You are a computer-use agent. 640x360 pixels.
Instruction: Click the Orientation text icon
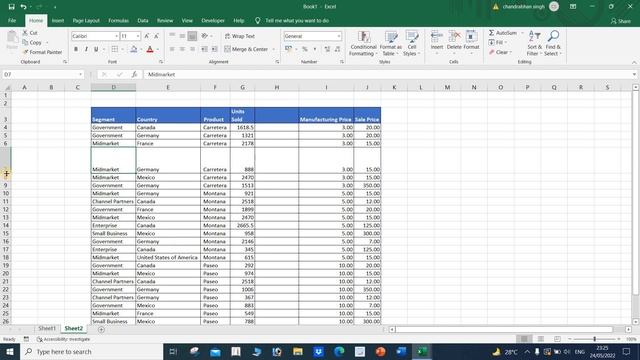point(204,36)
